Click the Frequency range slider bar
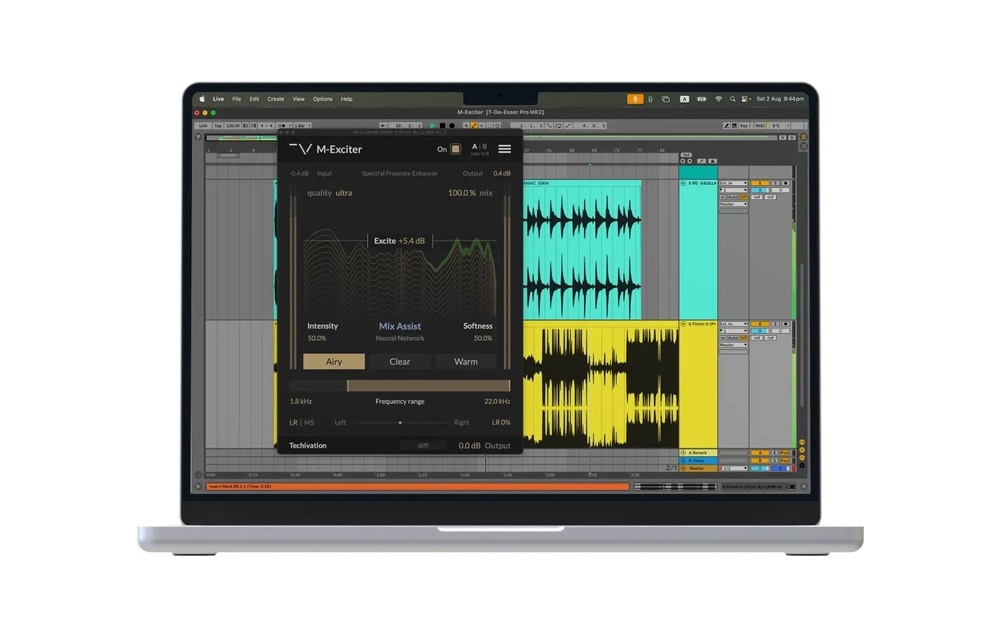Screen dimensions: 1000x635 click(400, 386)
